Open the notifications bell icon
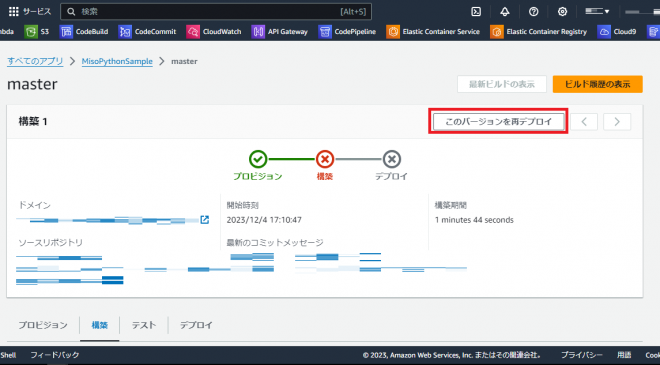The width and height of the screenshot is (660, 365). [x=505, y=12]
